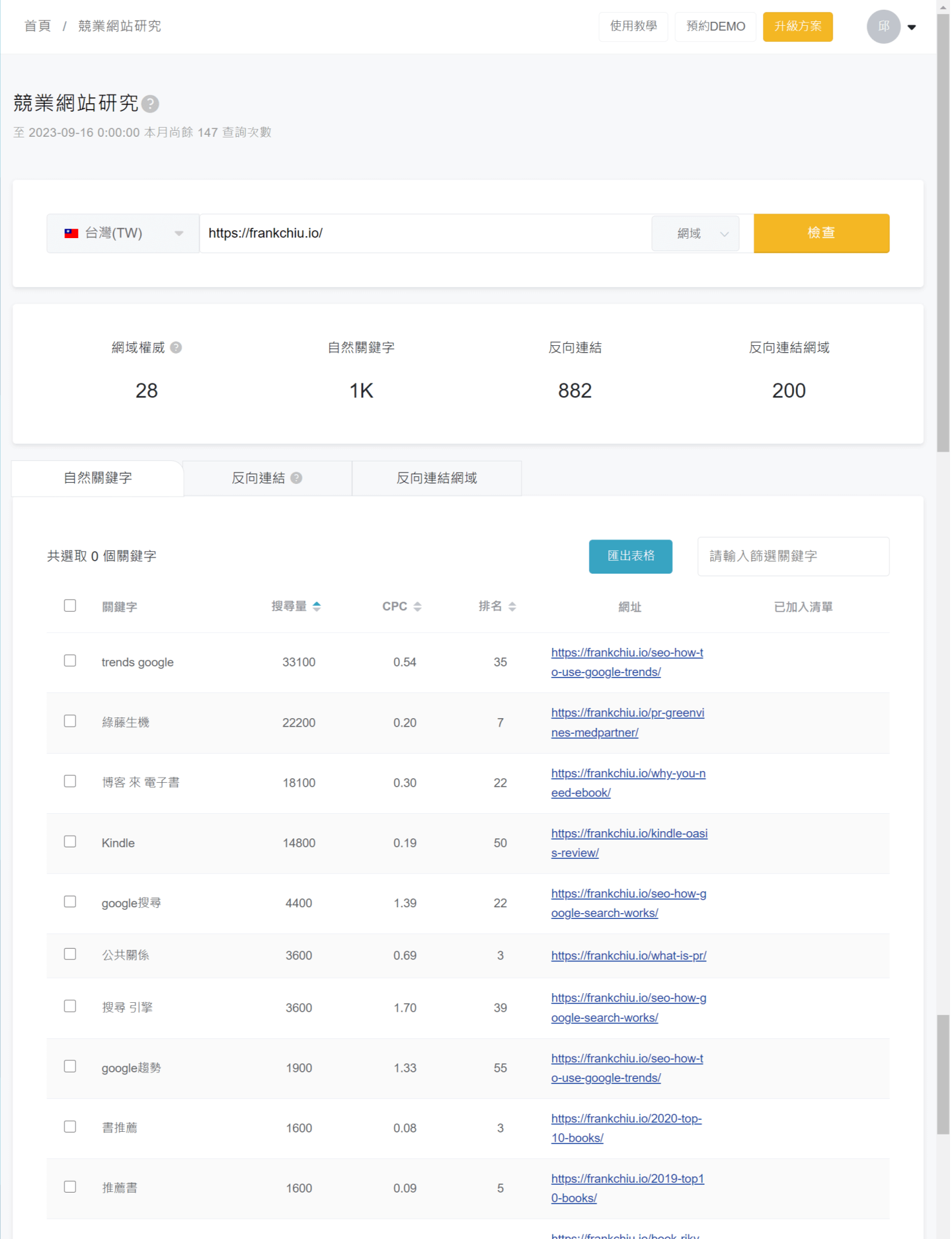Open the what-is-pr article link

[x=628, y=956]
